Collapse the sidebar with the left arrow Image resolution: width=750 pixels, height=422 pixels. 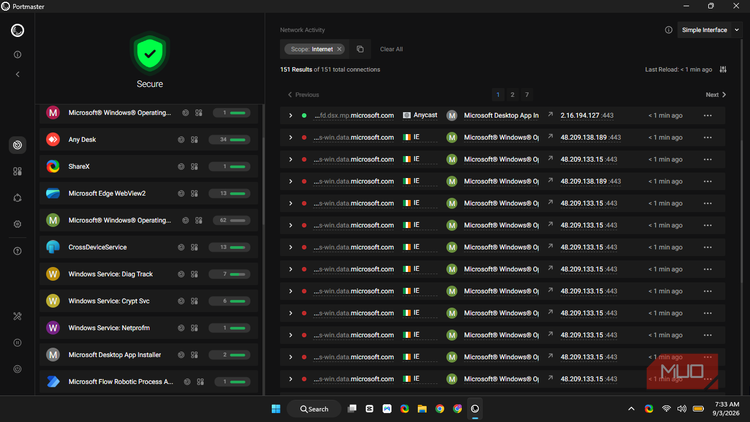(x=18, y=74)
